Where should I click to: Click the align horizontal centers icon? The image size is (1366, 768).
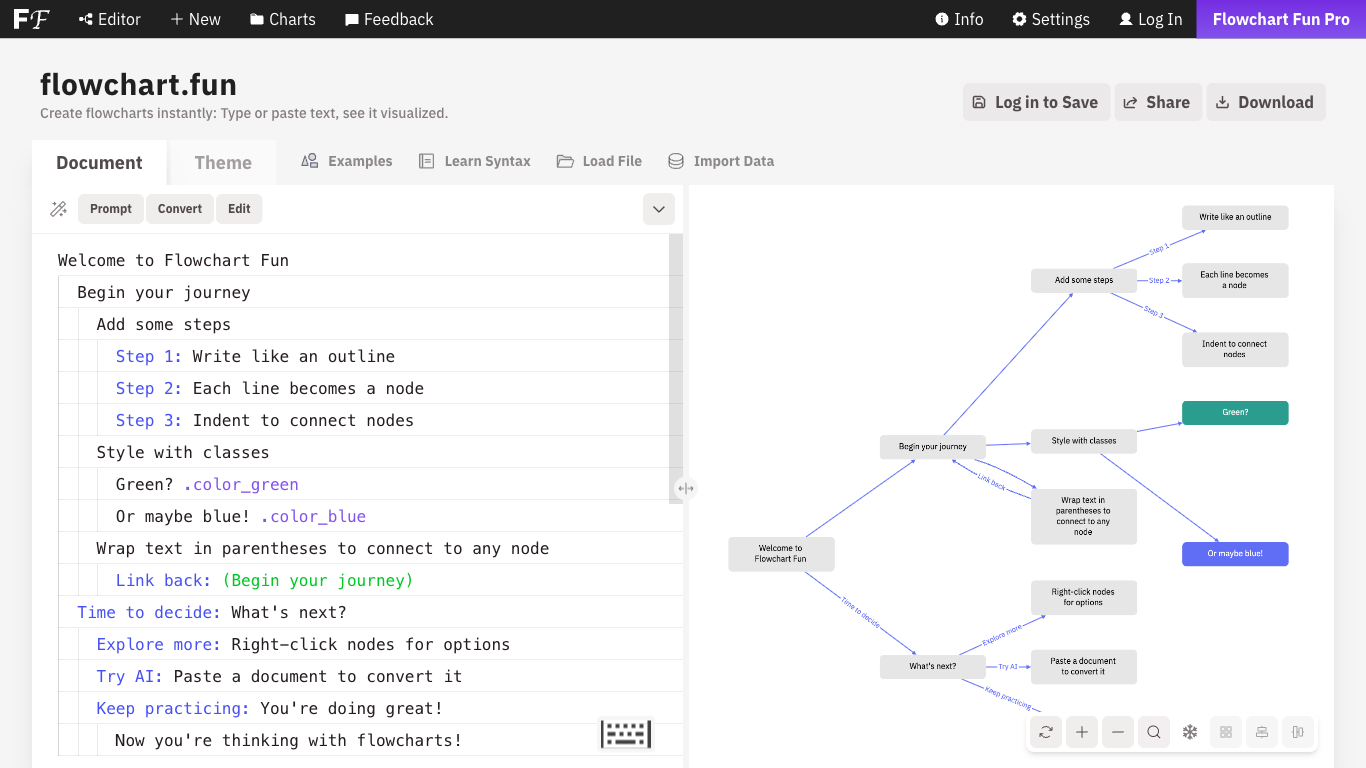point(1262,732)
